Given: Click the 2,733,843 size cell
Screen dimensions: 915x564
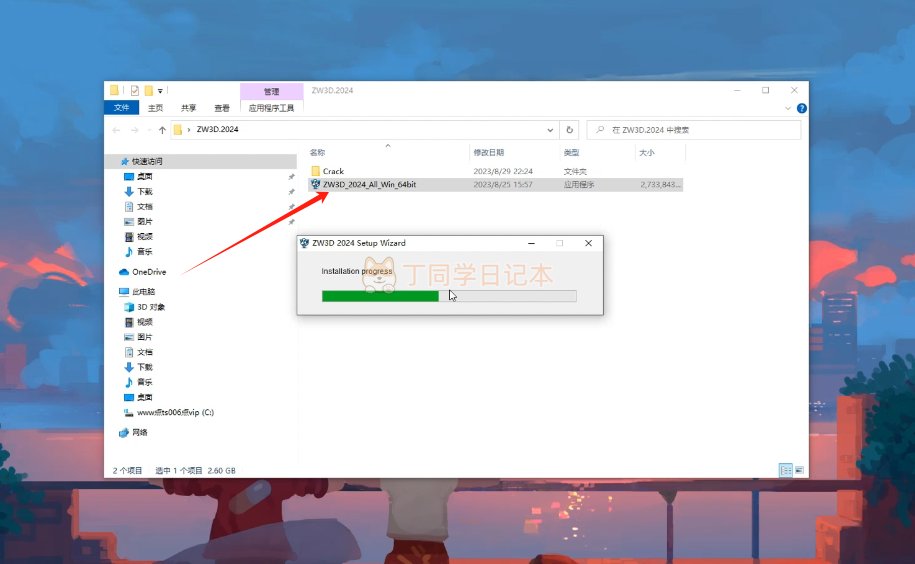Looking at the screenshot, I should pos(660,184).
